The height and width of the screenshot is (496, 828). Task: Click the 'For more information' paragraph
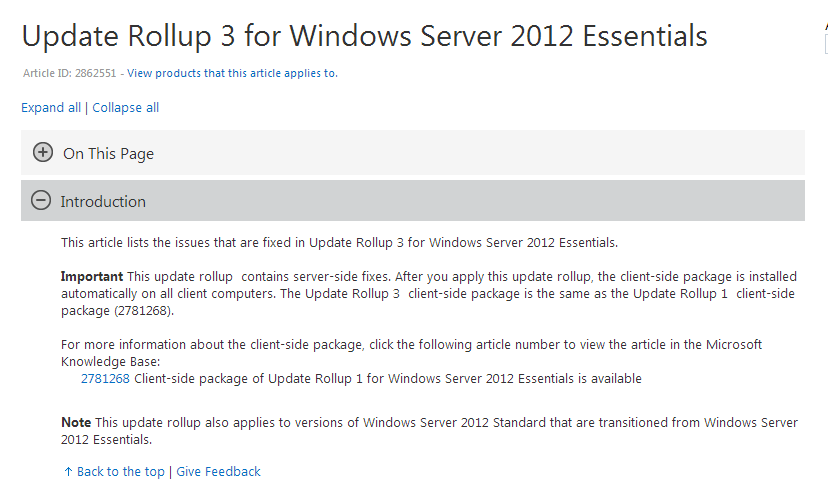(x=411, y=353)
